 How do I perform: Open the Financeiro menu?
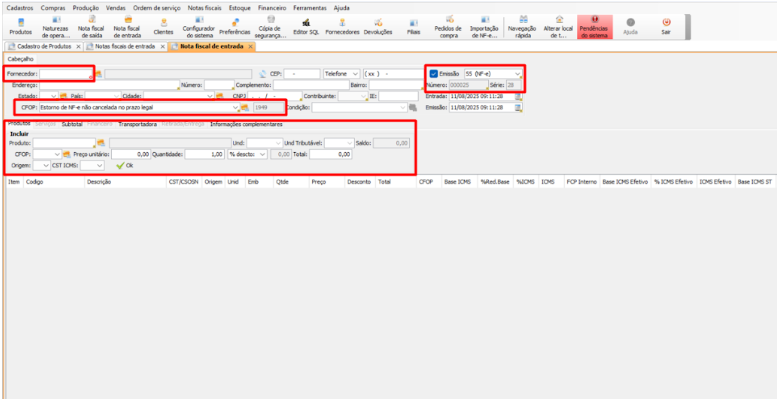click(x=272, y=8)
